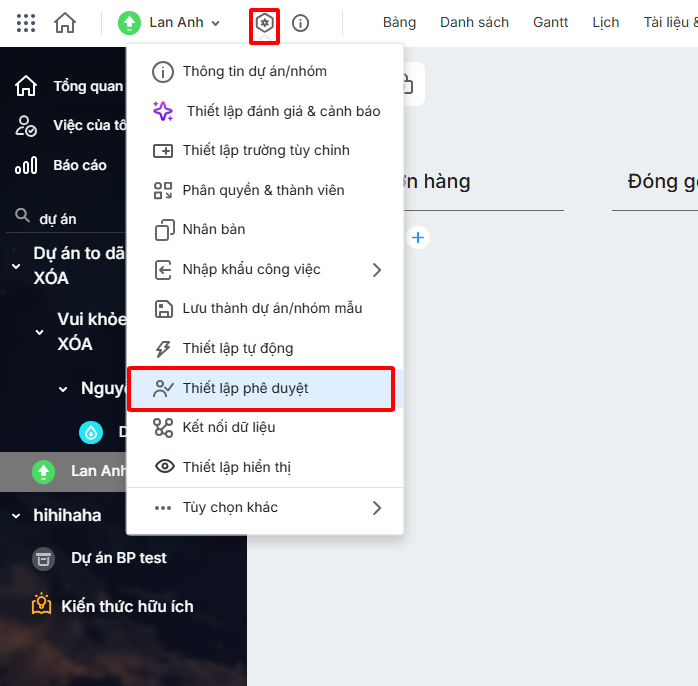Click the cyan droplet project icon
Image resolution: width=698 pixels, height=686 pixels.
[91, 432]
